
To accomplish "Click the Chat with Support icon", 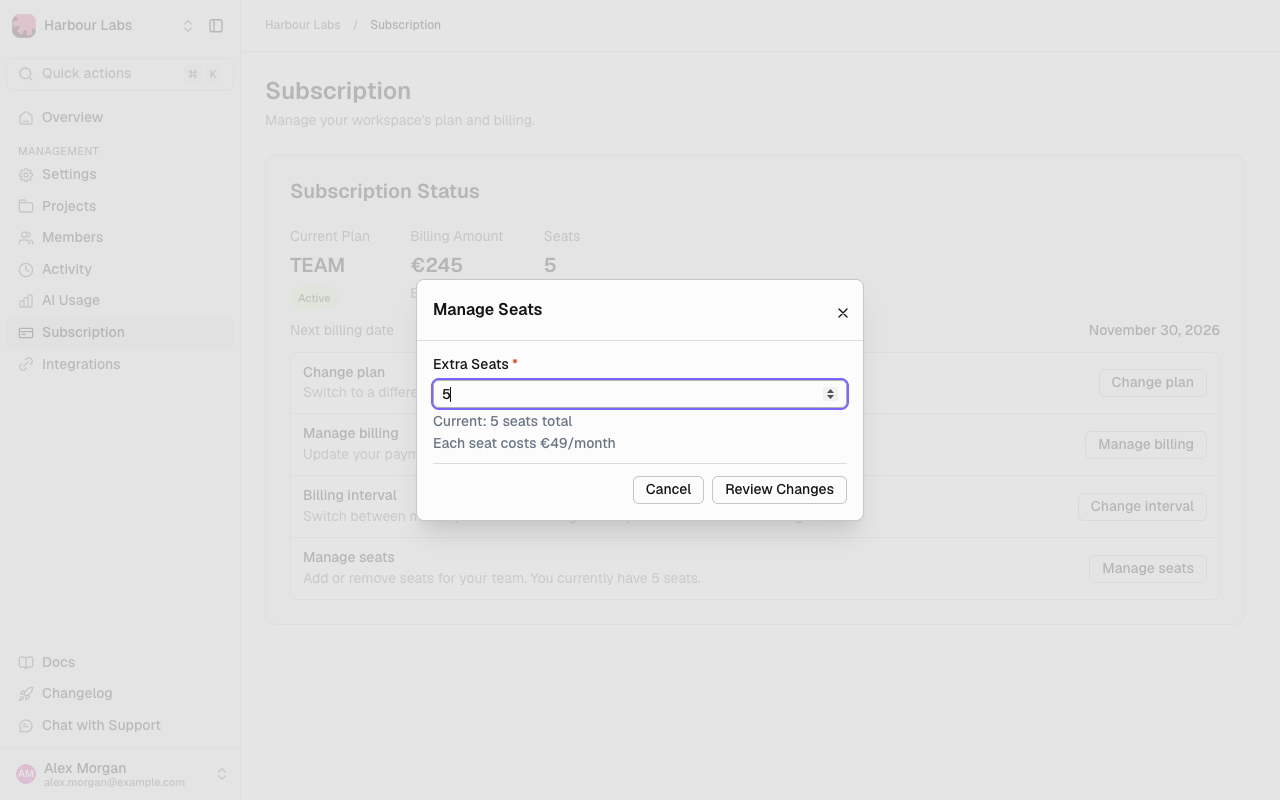I will (x=26, y=726).
